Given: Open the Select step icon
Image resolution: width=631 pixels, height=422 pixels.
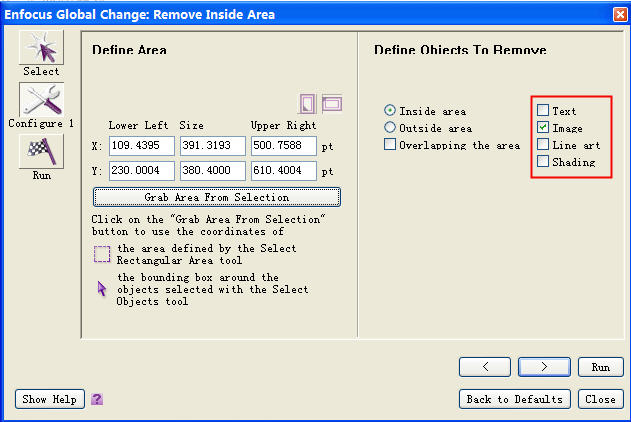Looking at the screenshot, I should tap(41, 47).
